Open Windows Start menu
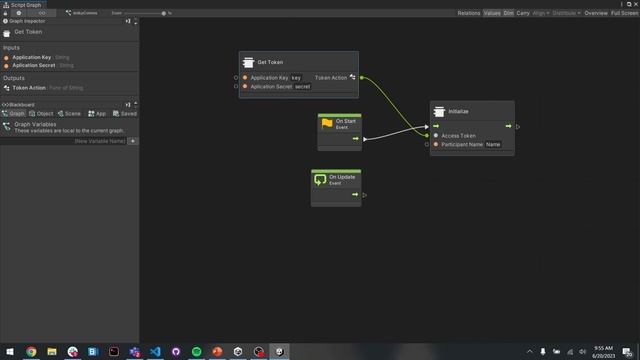The image size is (640, 360). pyautogui.click(x=10, y=351)
